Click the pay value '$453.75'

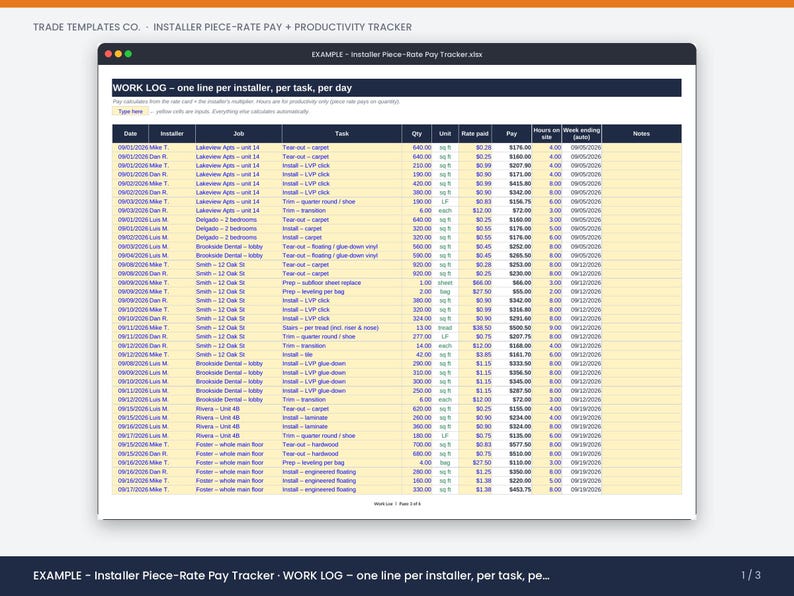click(520, 490)
